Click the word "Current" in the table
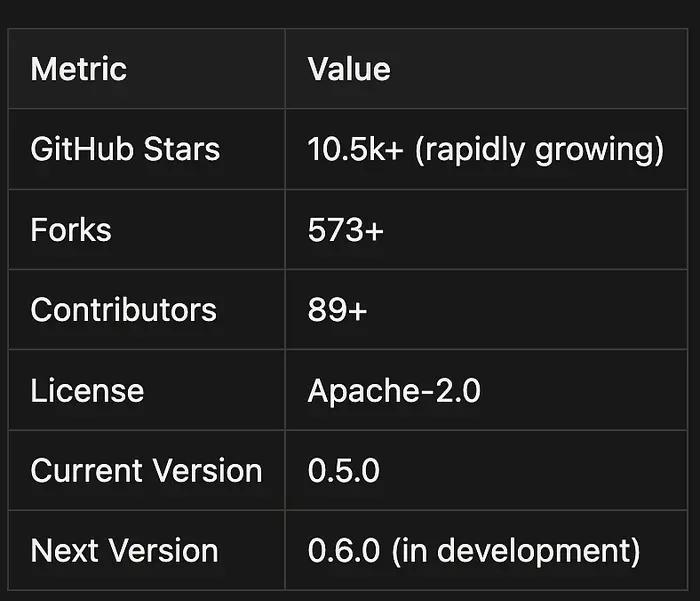 86,470
